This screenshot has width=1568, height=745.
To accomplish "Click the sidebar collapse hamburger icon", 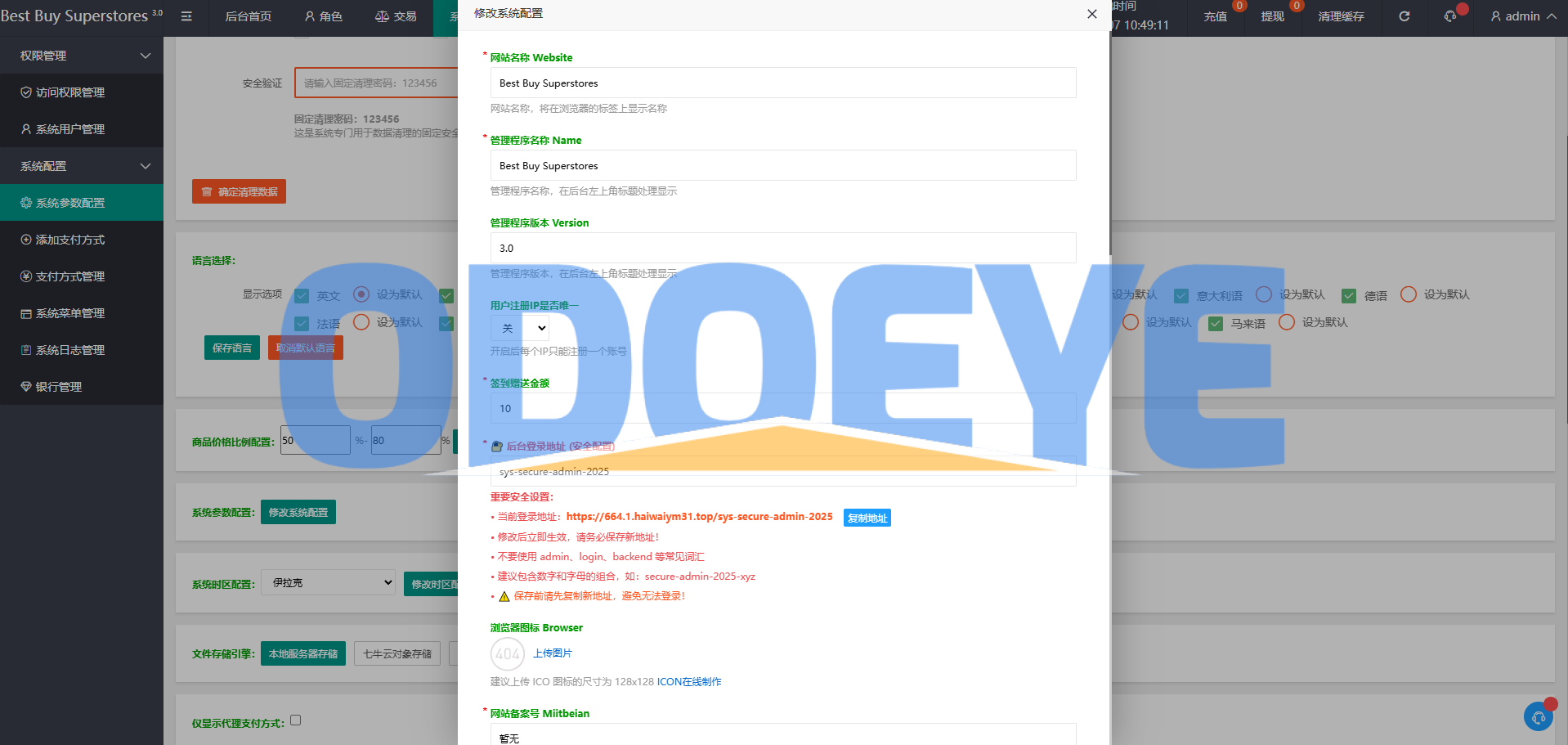I will click(186, 16).
